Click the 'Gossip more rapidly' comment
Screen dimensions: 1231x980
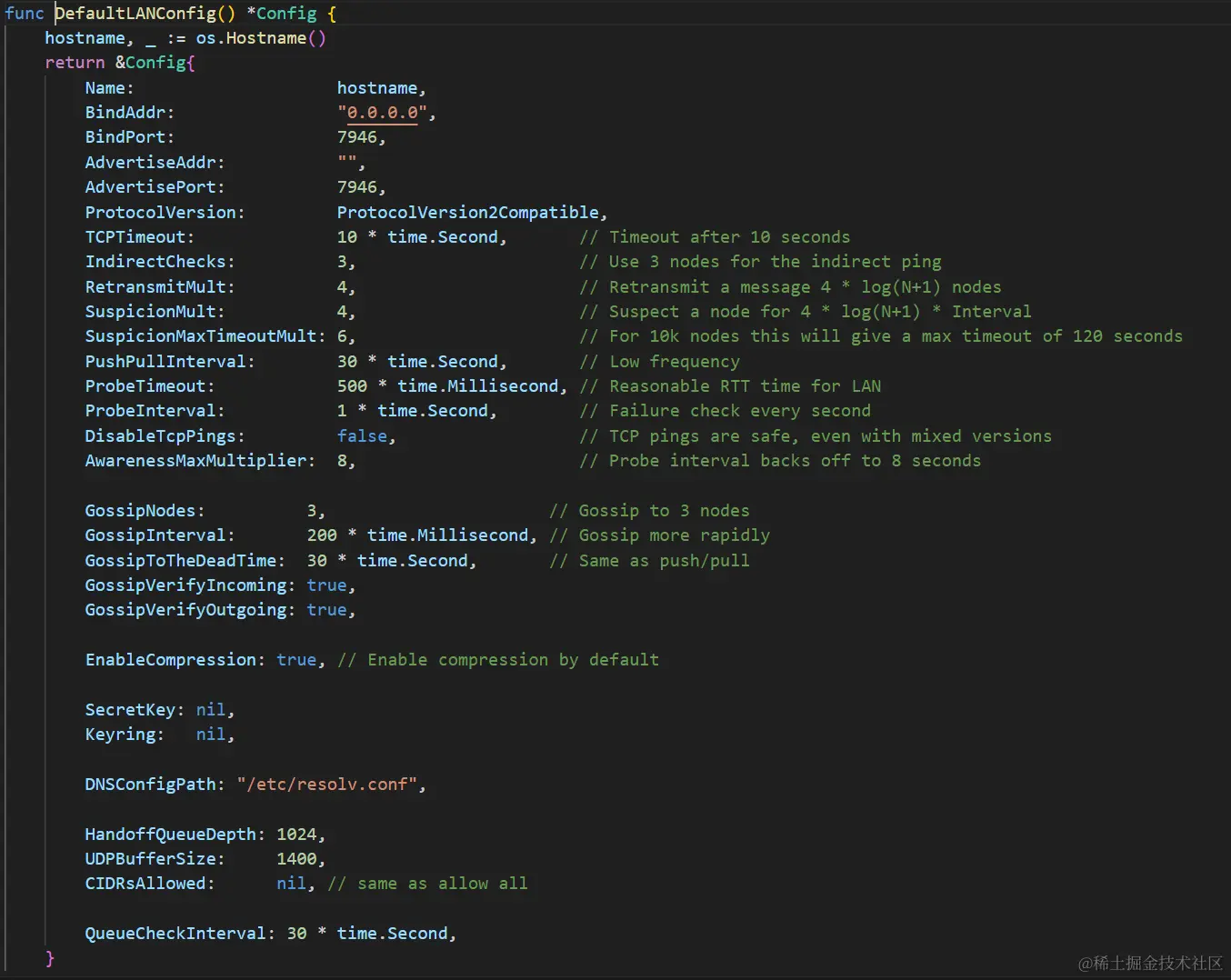660,535
